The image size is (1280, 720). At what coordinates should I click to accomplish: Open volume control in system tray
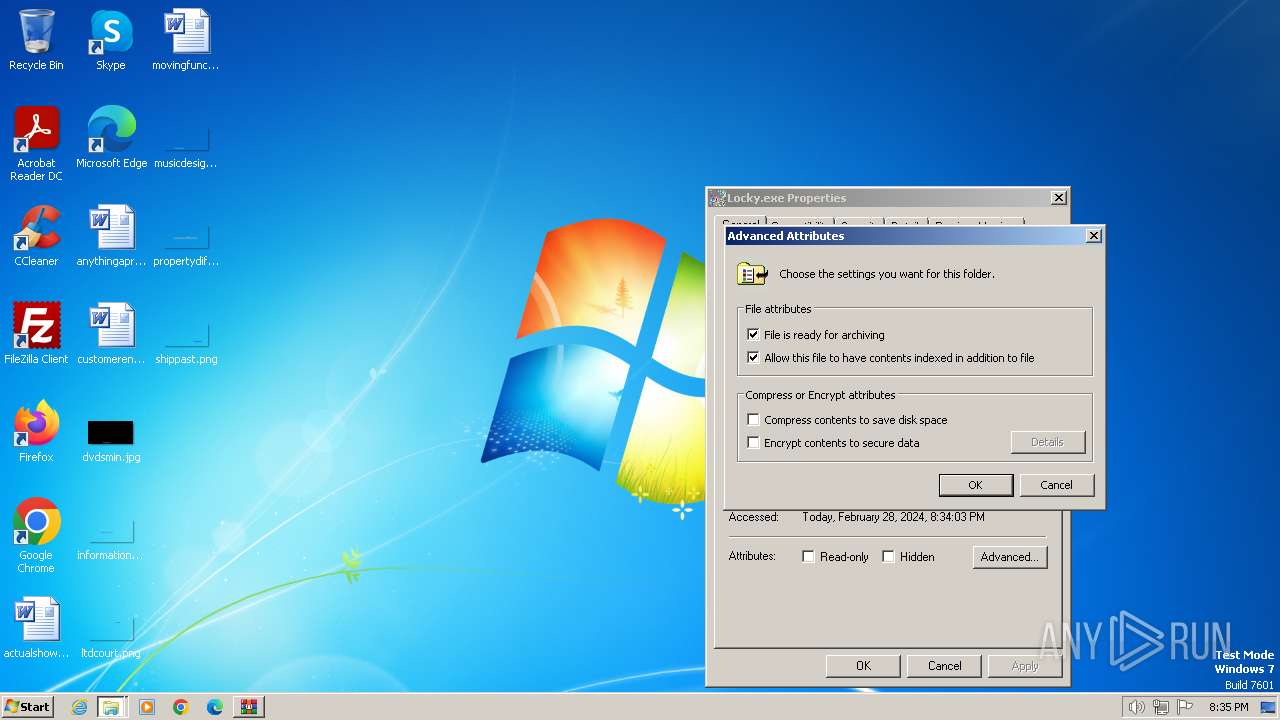(1136, 707)
